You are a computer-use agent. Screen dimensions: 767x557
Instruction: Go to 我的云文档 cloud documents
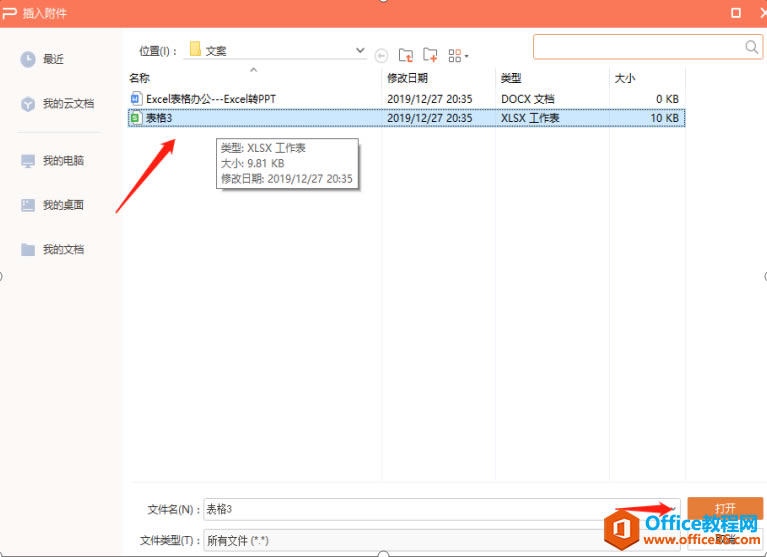(x=57, y=104)
